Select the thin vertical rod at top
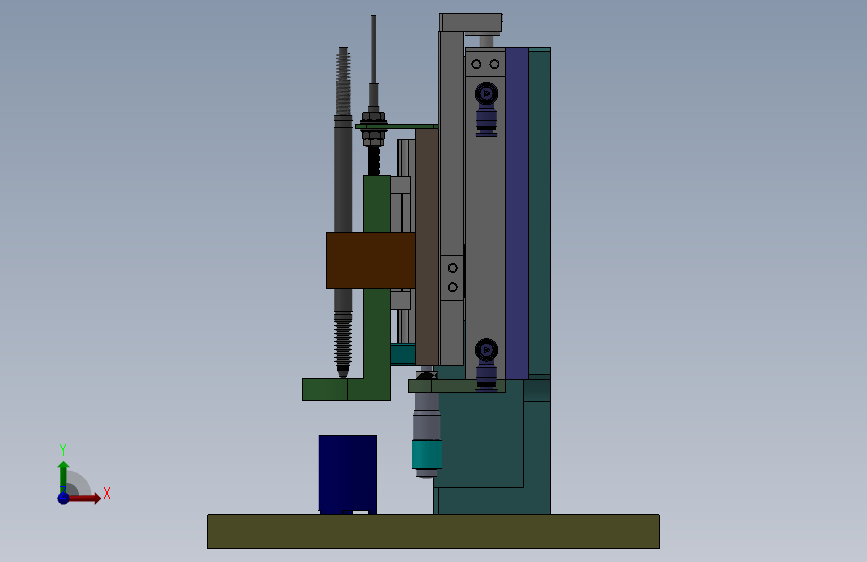 [374, 50]
